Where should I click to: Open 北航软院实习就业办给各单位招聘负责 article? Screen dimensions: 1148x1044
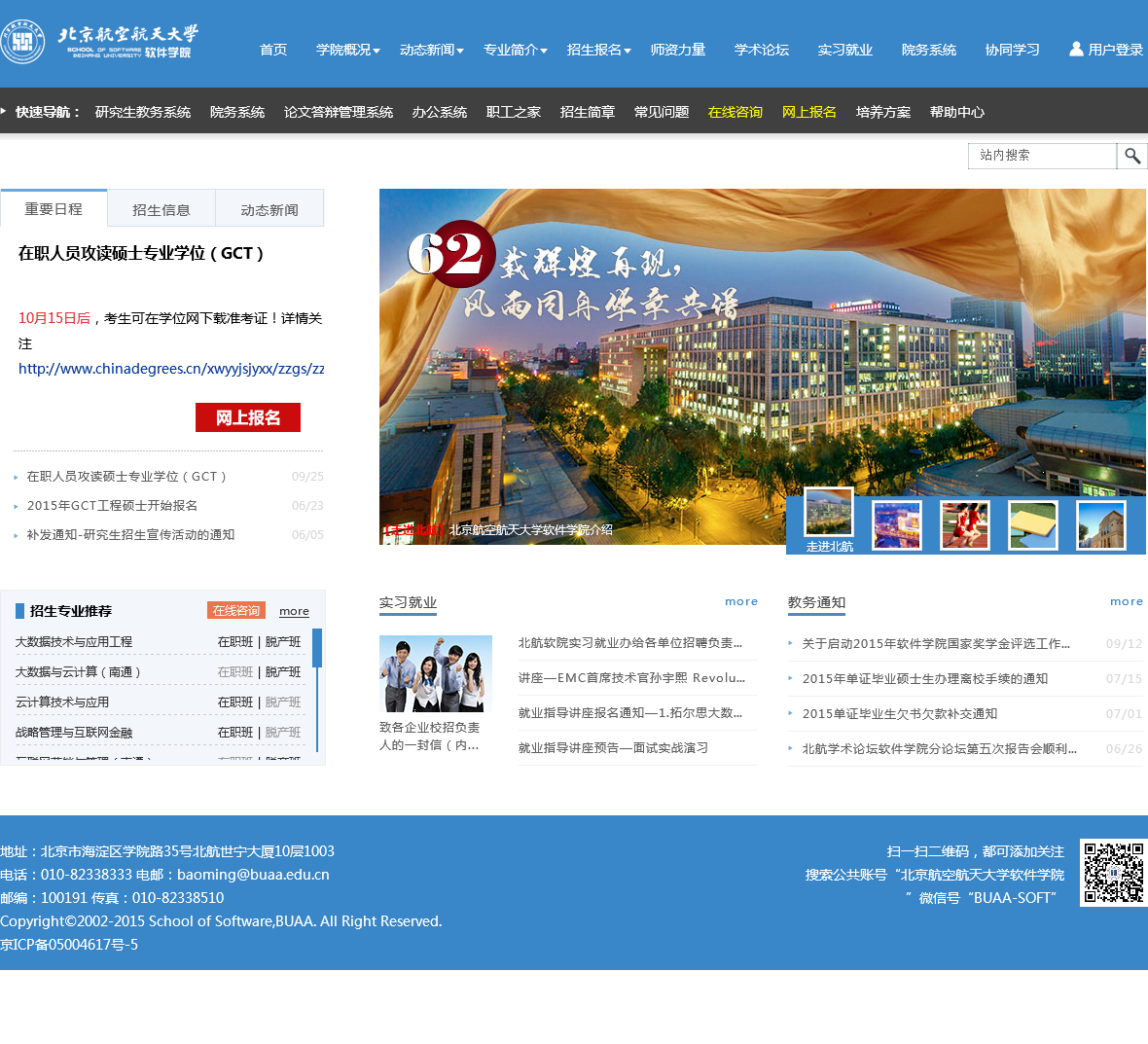tap(630, 643)
